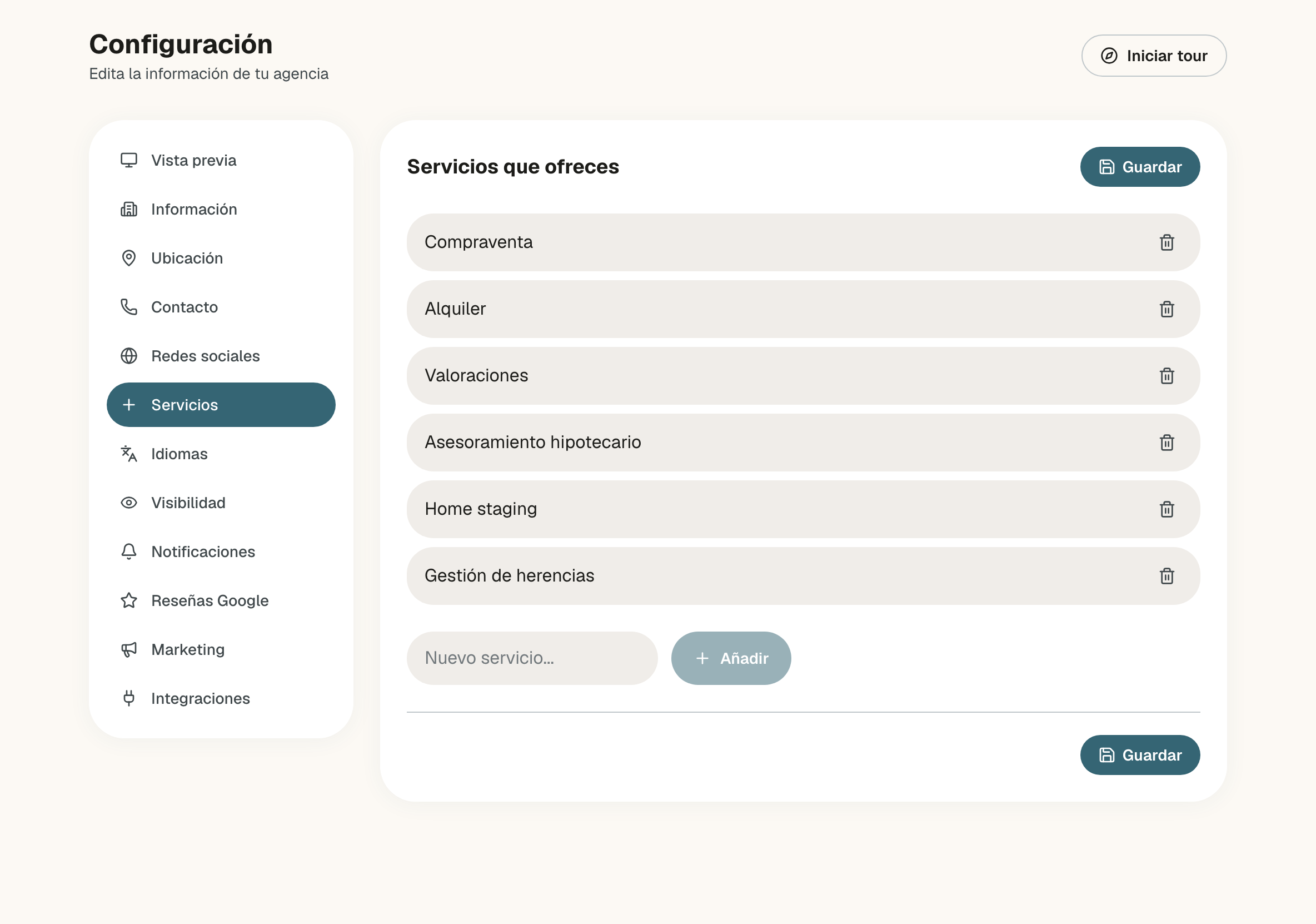Click the bottom Guardar button
Viewport: 1316px width, 924px height.
(1139, 755)
